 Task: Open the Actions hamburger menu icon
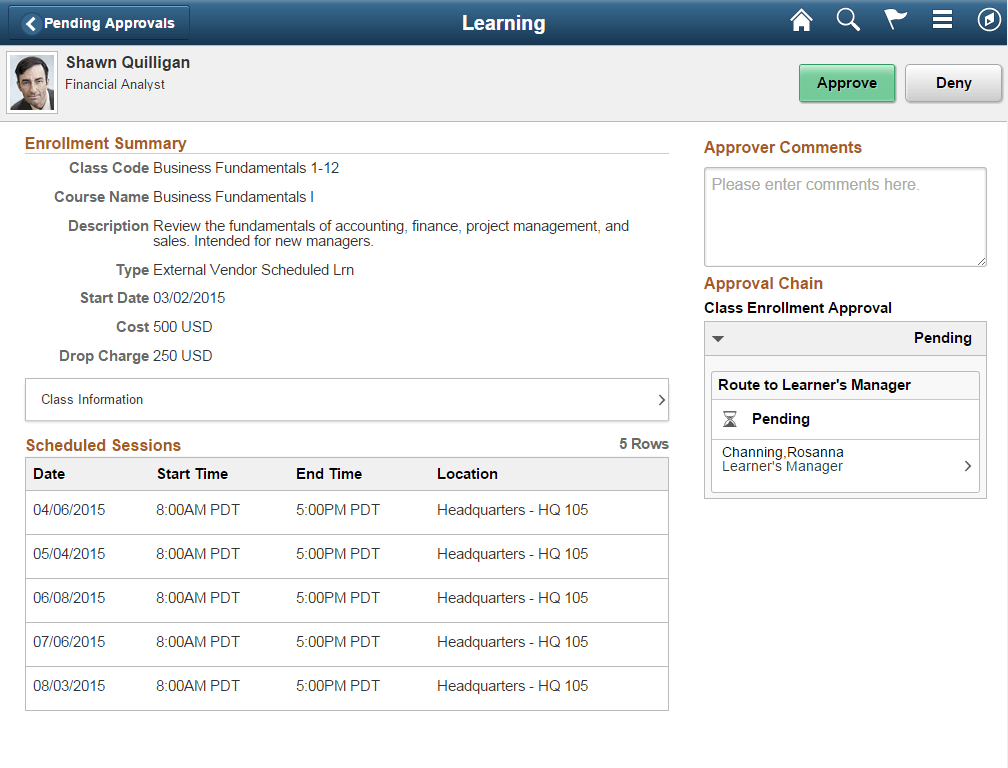pyautogui.click(x=941, y=20)
